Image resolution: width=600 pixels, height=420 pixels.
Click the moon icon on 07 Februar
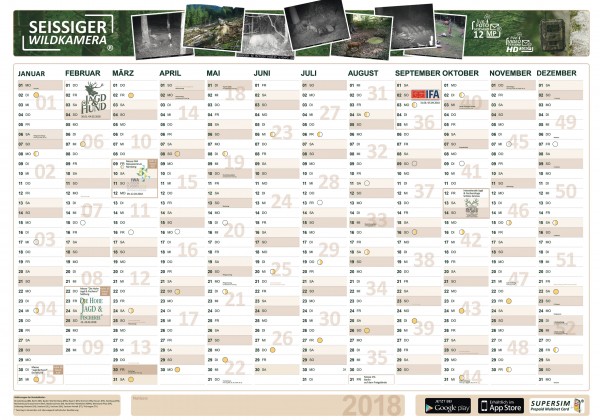(x=83, y=144)
